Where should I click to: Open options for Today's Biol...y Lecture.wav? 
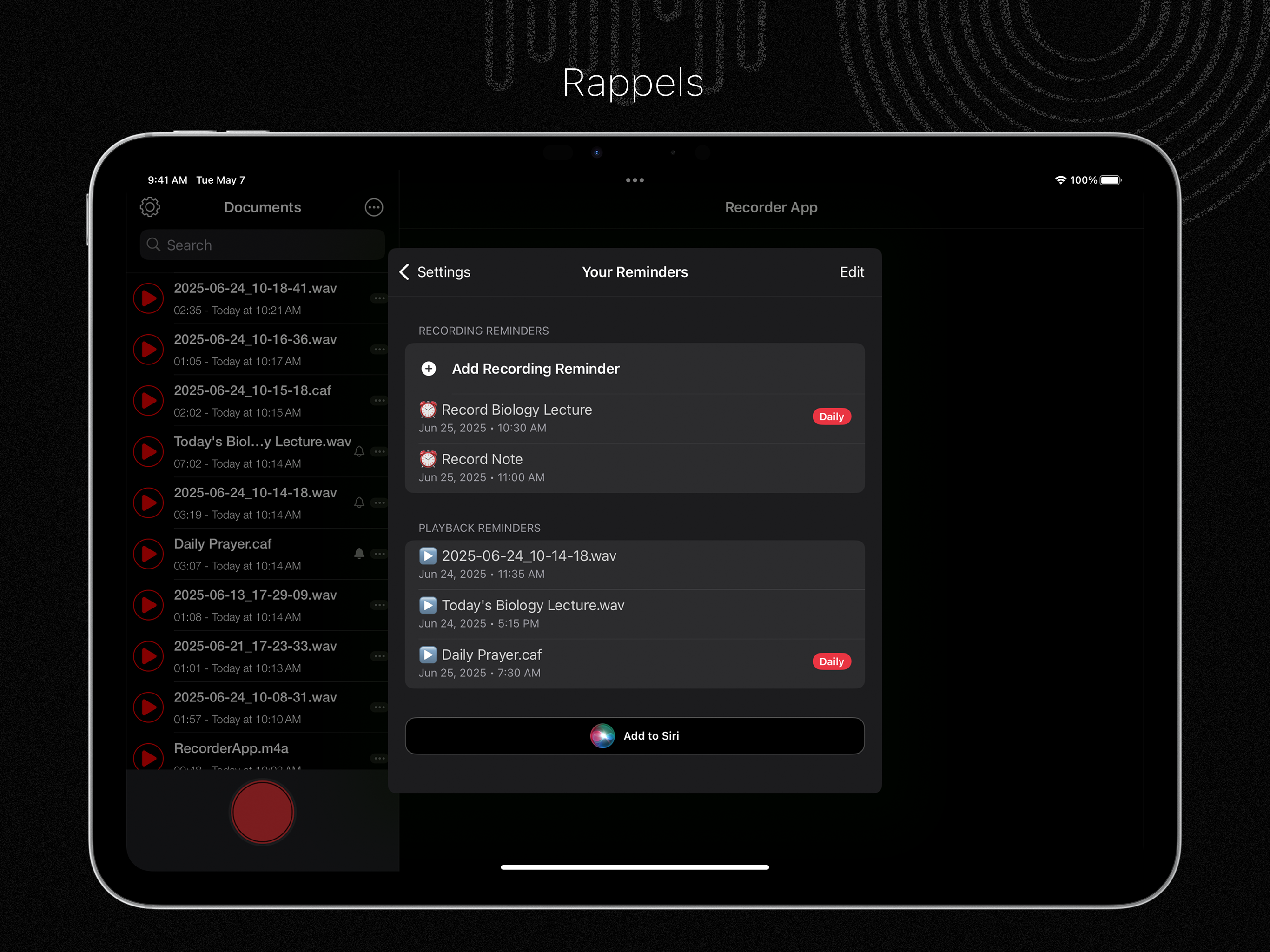[x=379, y=452]
